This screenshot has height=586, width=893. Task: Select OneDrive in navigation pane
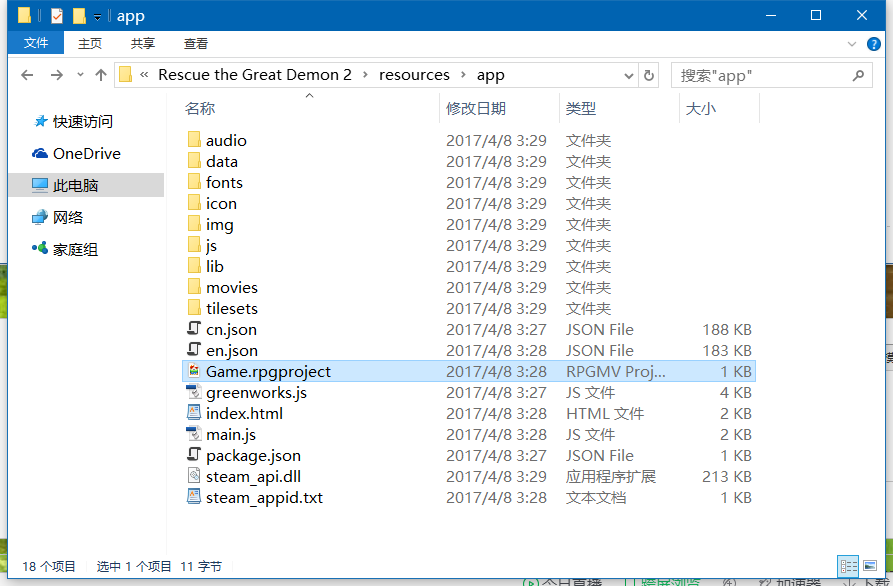click(86, 154)
